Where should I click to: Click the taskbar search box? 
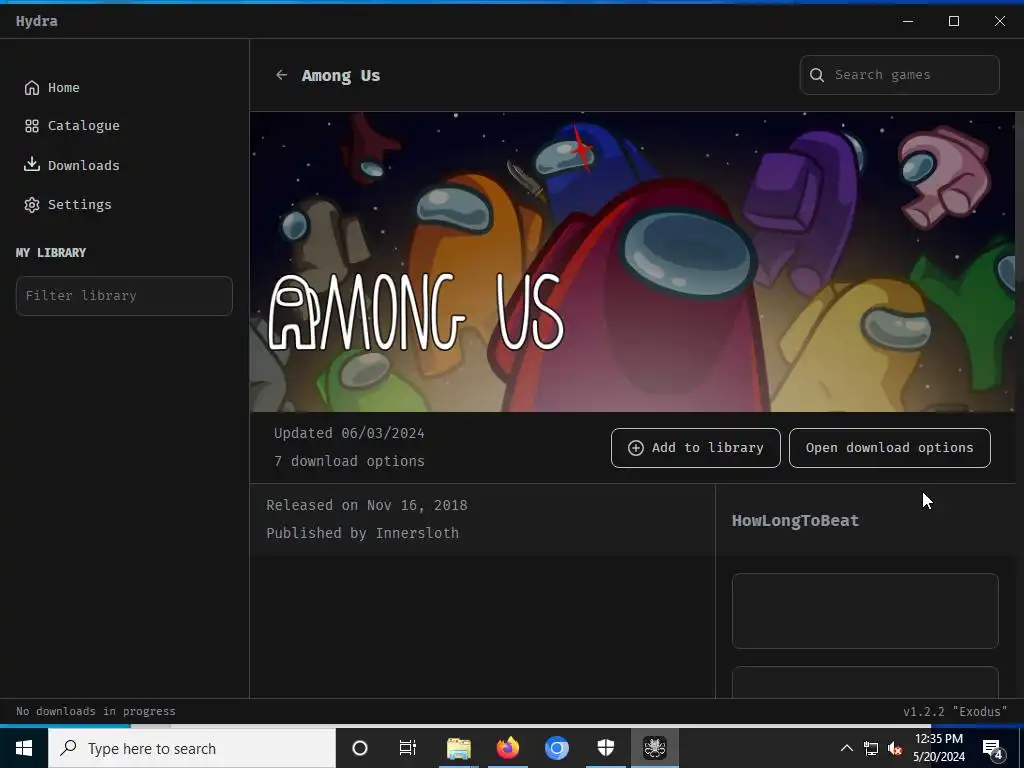pos(192,748)
